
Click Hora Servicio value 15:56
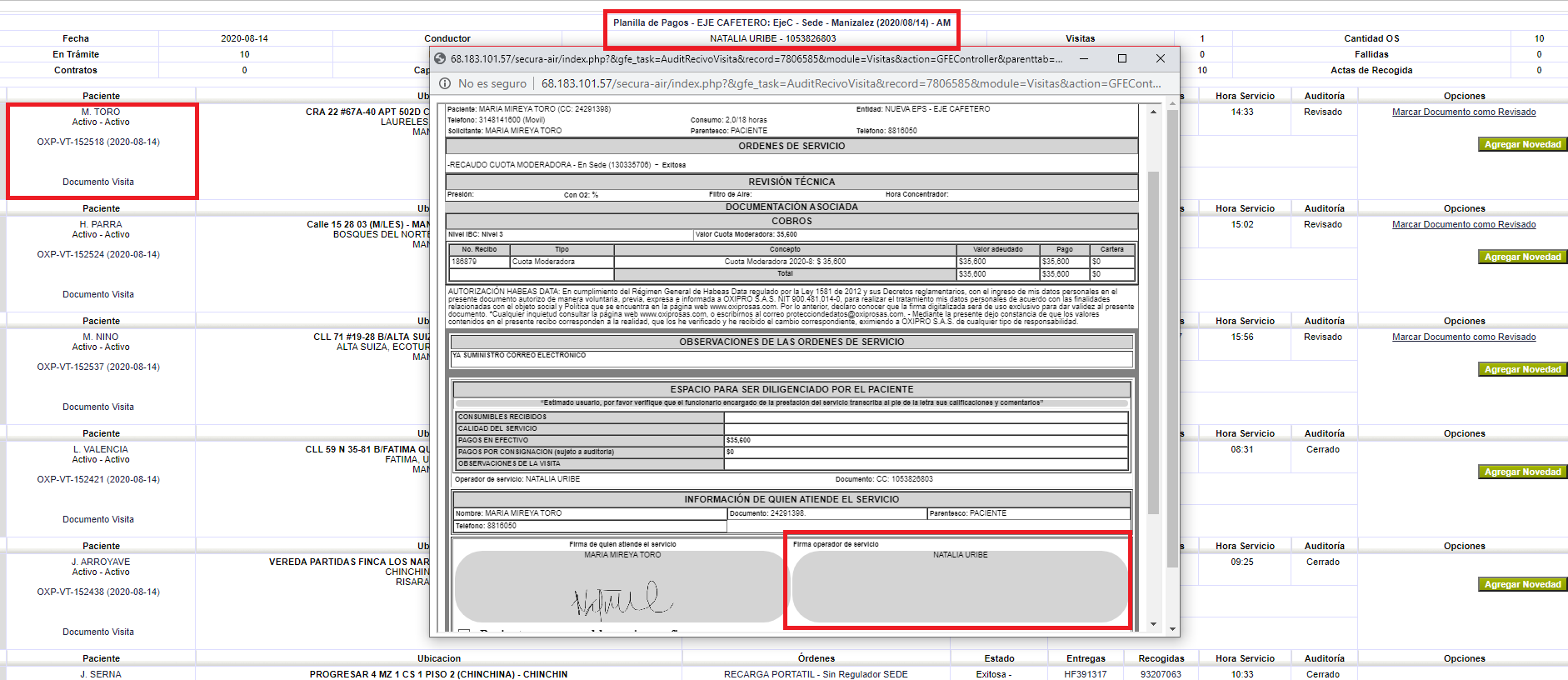coord(1242,337)
